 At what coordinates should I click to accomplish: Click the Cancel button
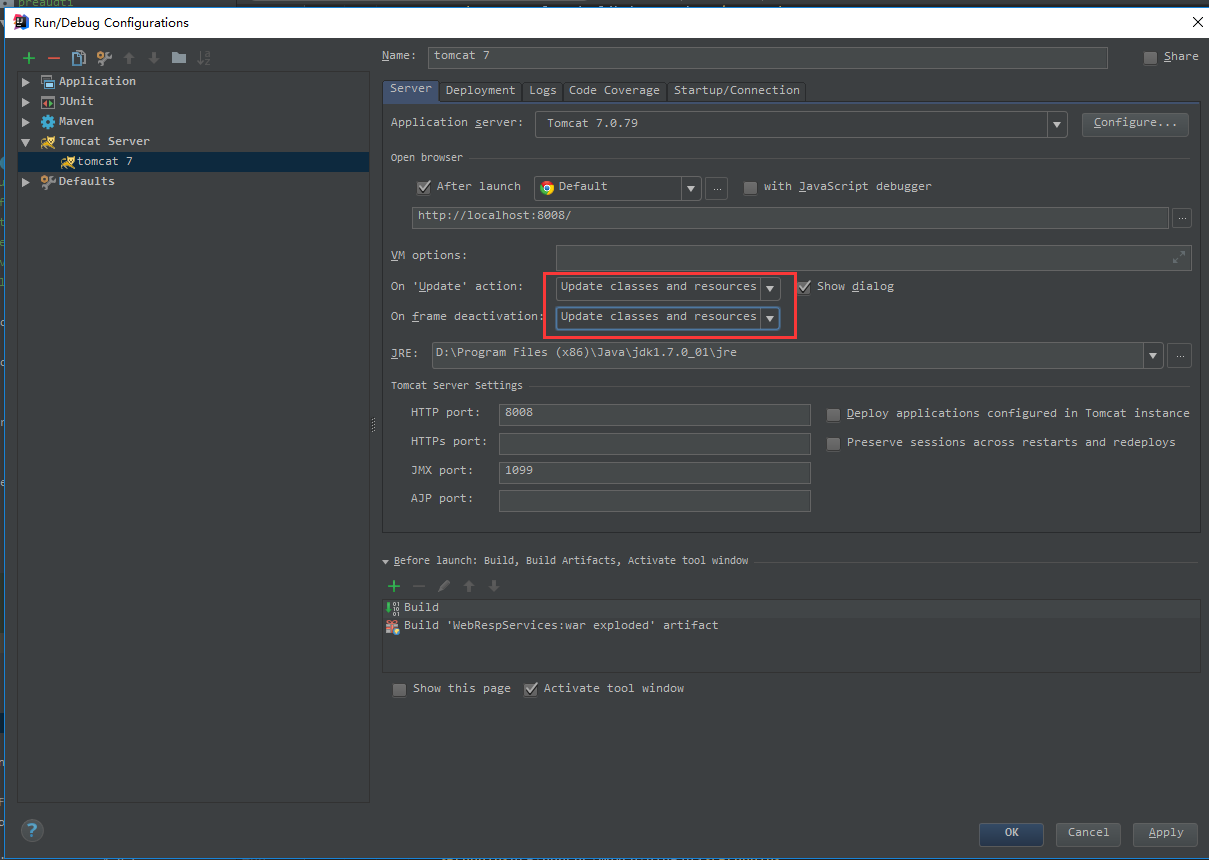[1088, 833]
